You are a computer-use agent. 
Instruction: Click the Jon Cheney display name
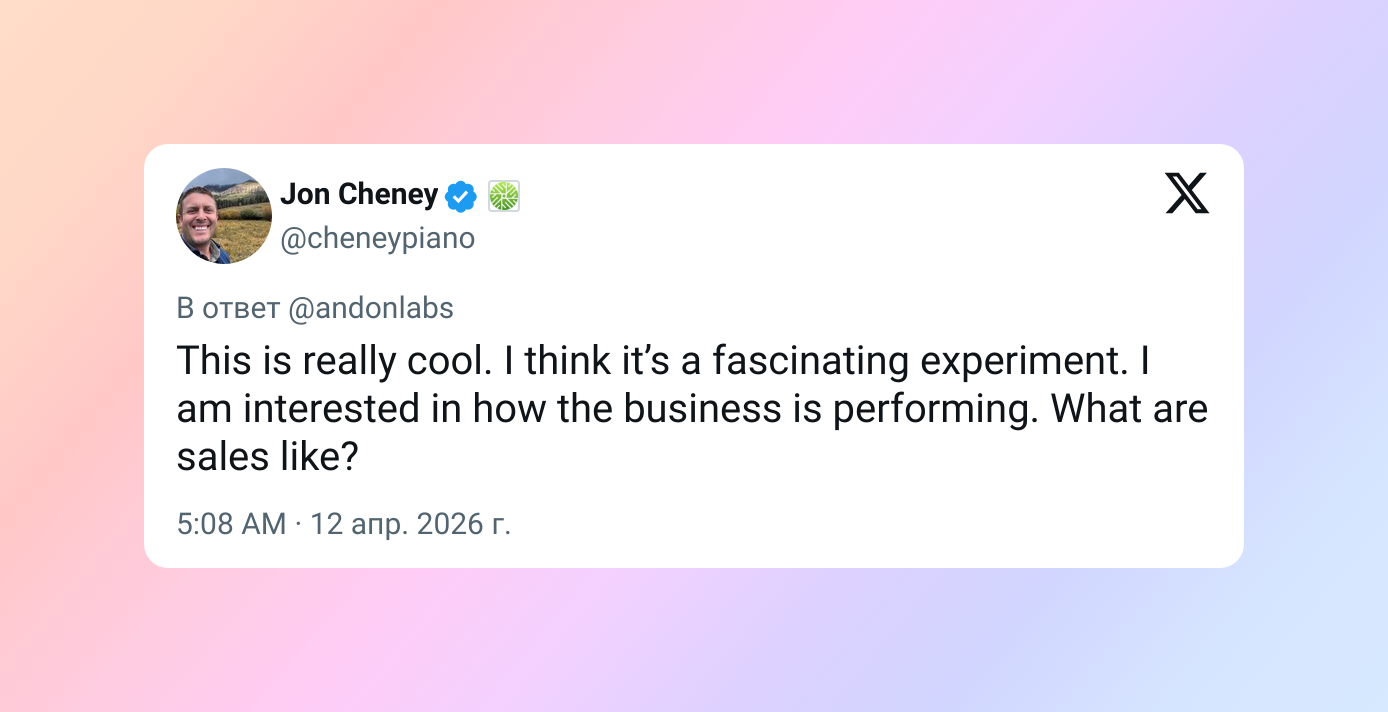358,194
